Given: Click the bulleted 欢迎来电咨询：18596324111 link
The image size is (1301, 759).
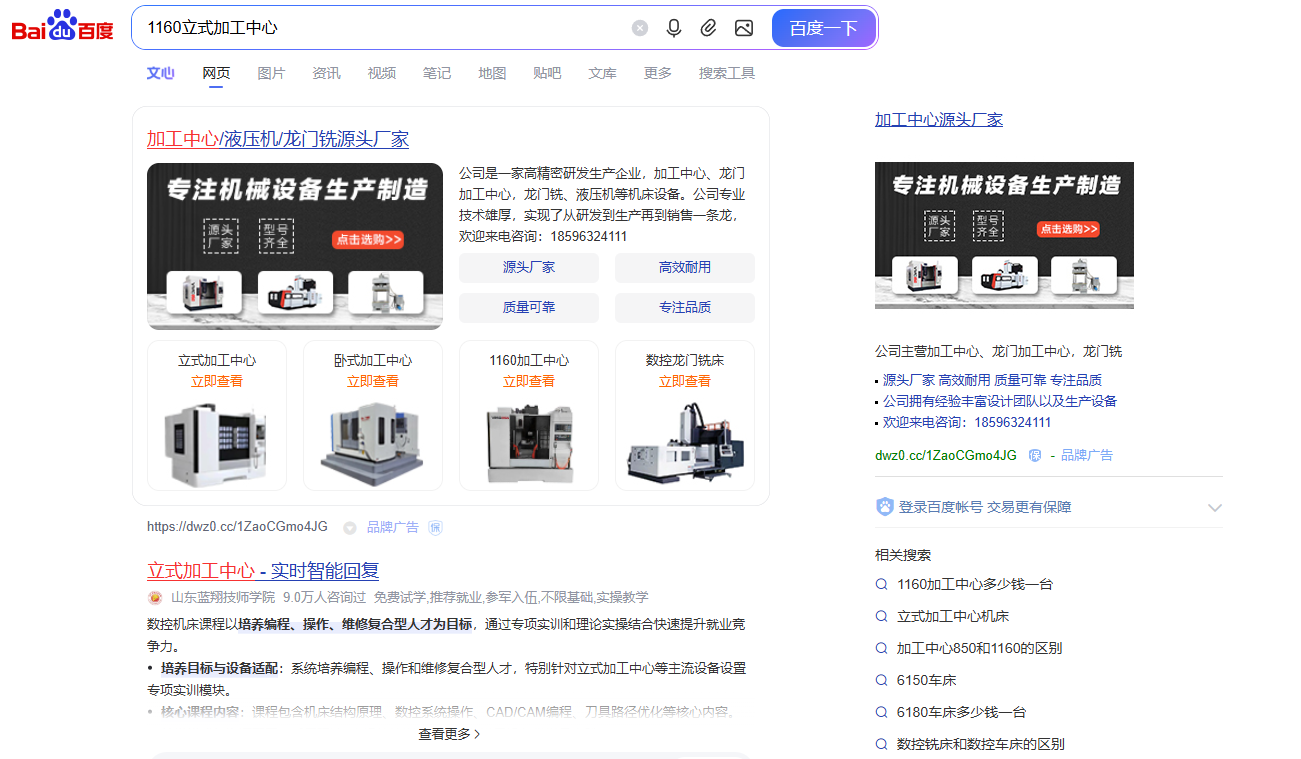Looking at the screenshot, I should pos(967,422).
